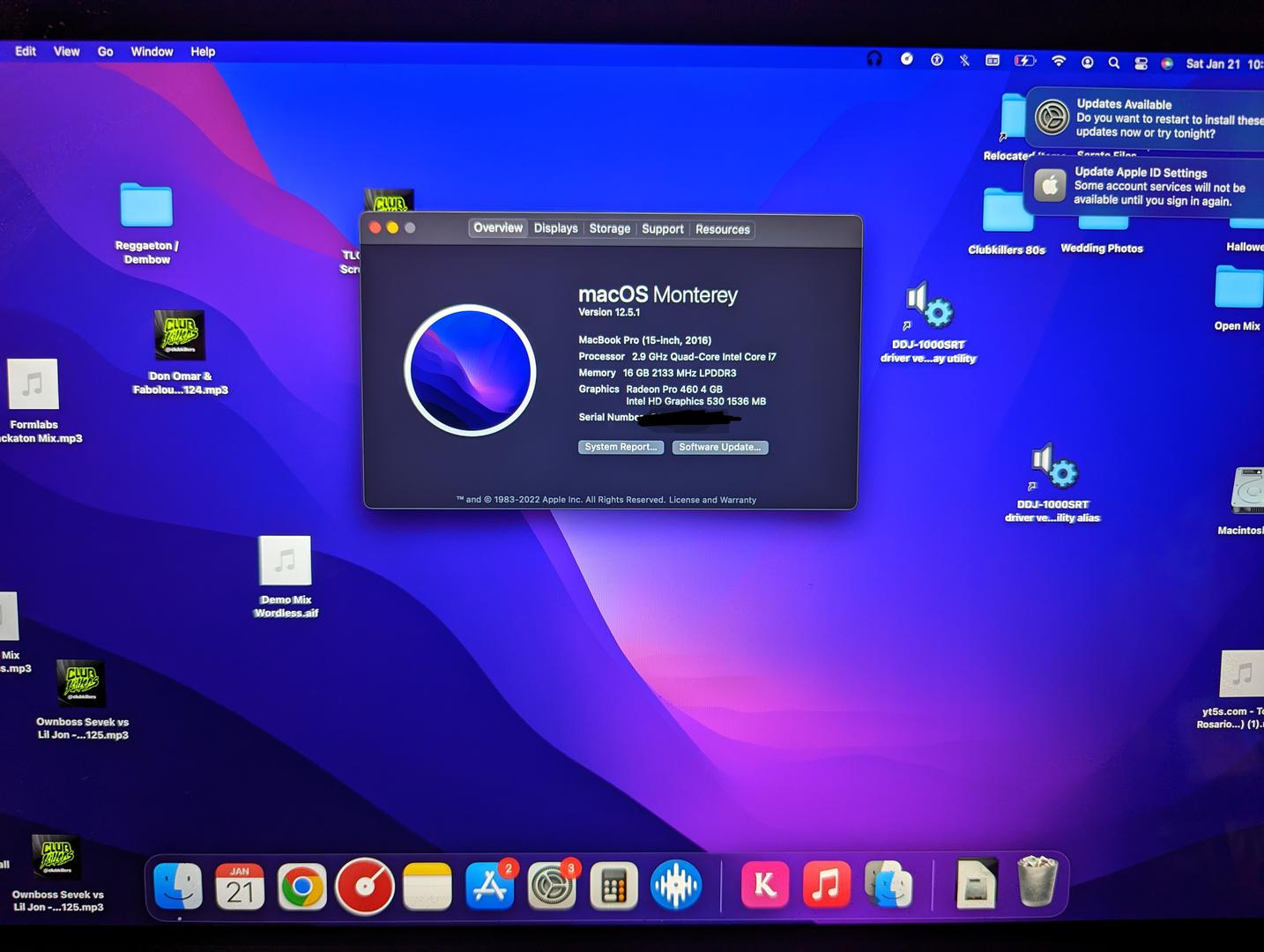Click the white disc icon in menu bar
The height and width of the screenshot is (952, 1264).
point(907,59)
